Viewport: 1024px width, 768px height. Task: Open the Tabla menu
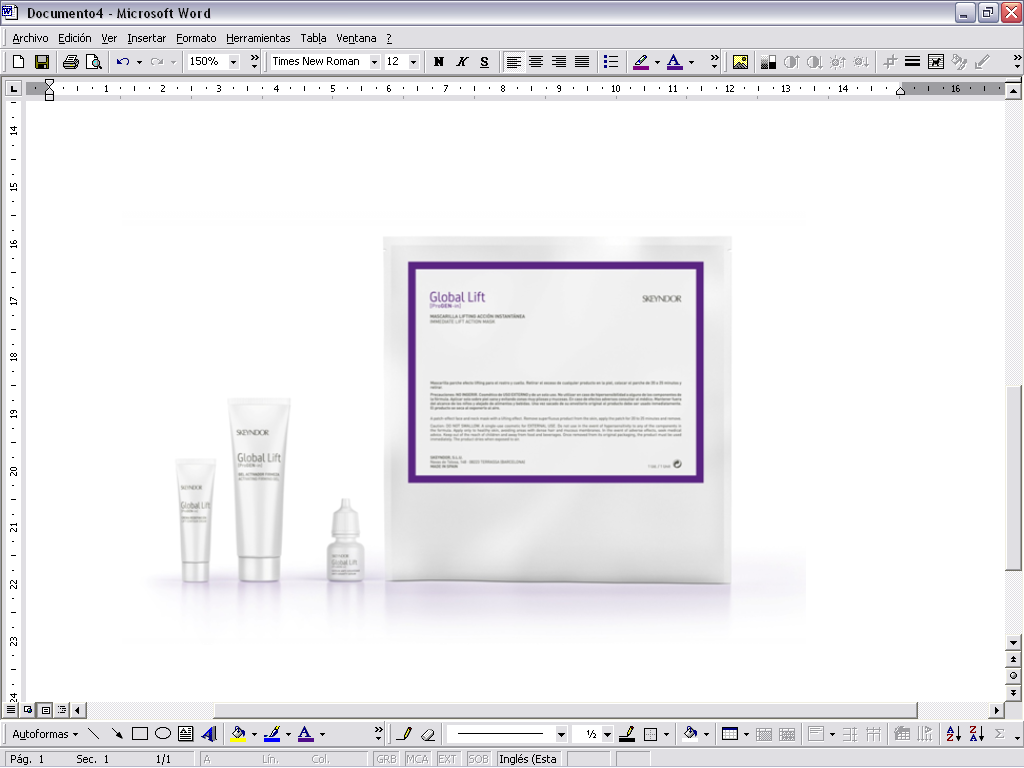pos(313,38)
